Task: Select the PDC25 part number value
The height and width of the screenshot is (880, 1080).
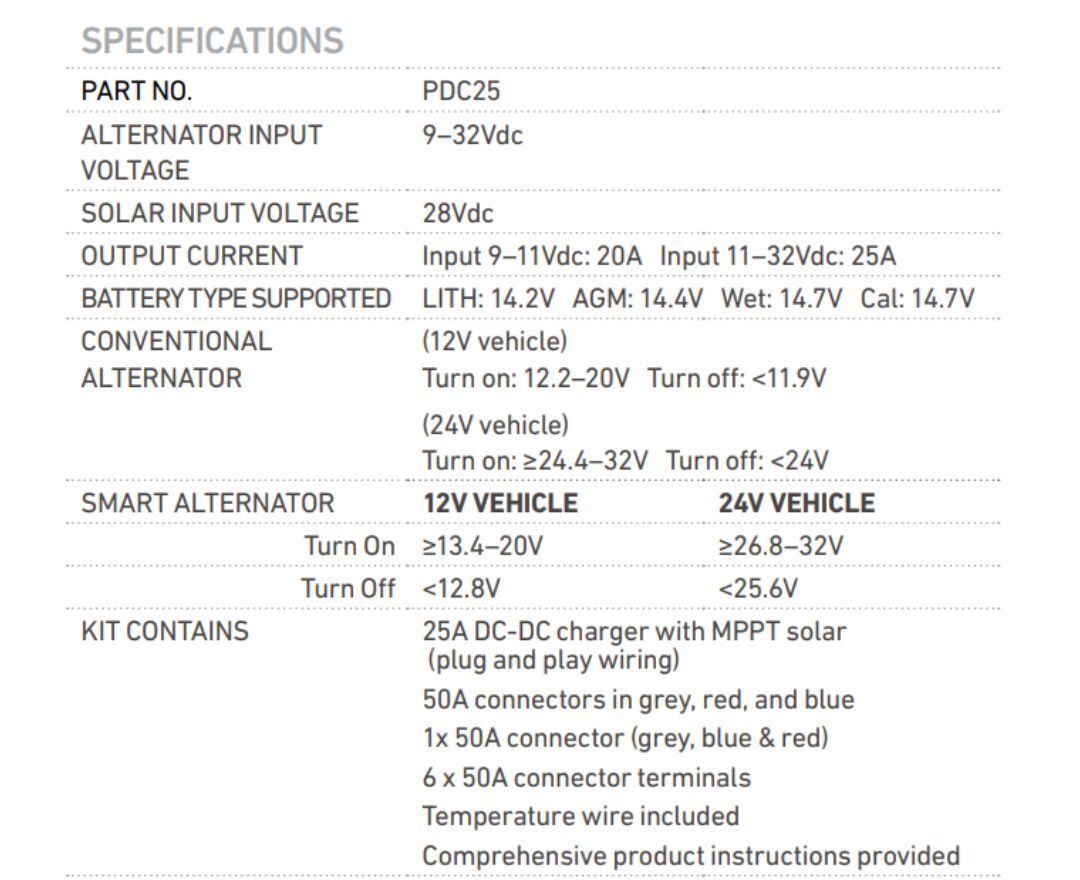Action: click(x=461, y=91)
